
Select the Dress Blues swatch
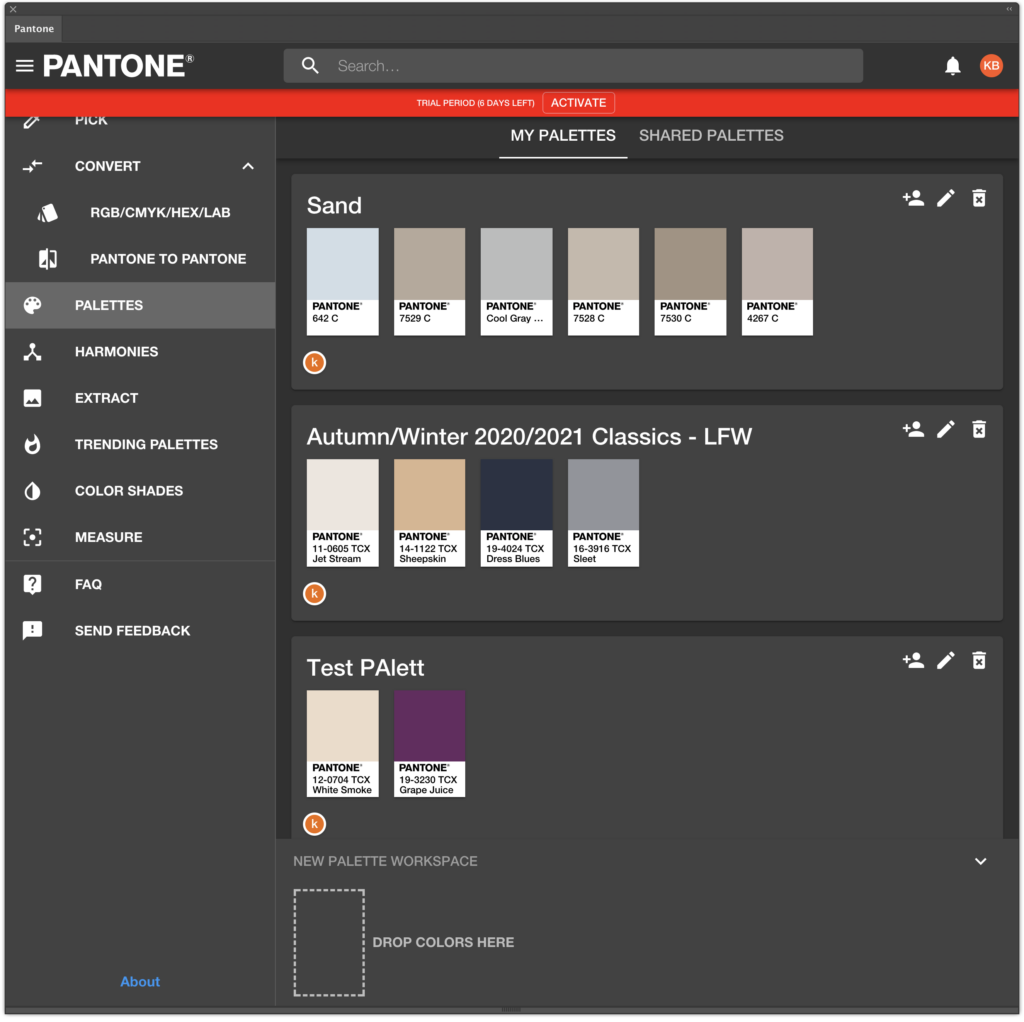[516, 513]
